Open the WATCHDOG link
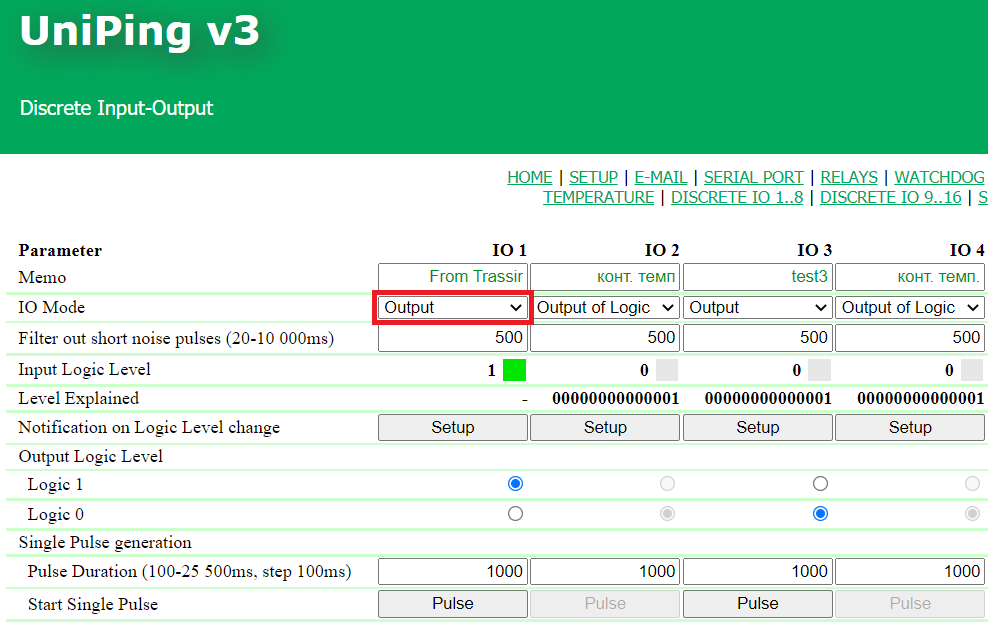 939,178
